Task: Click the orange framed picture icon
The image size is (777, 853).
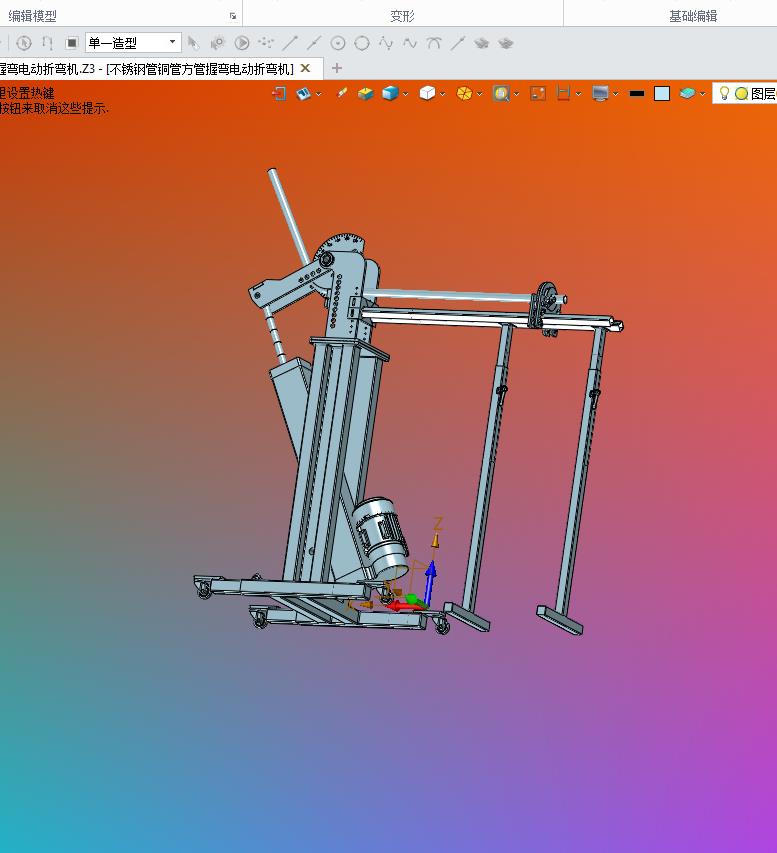Action: 538,94
